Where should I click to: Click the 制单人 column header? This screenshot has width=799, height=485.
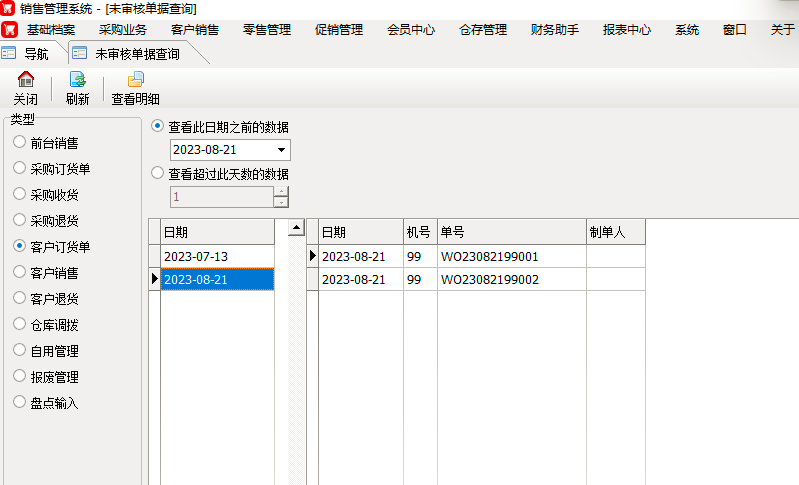tap(615, 232)
